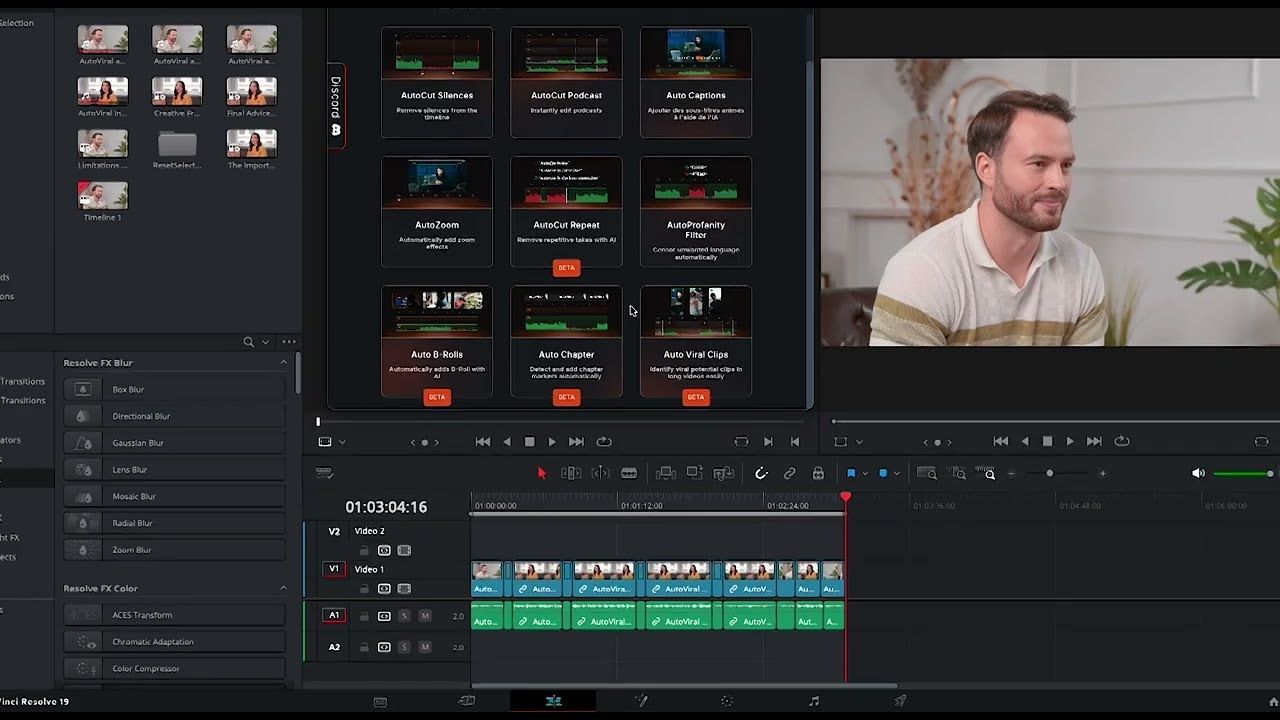The height and width of the screenshot is (720, 1280).
Task: Open the Auto Viral Clips card
Action: click(696, 341)
